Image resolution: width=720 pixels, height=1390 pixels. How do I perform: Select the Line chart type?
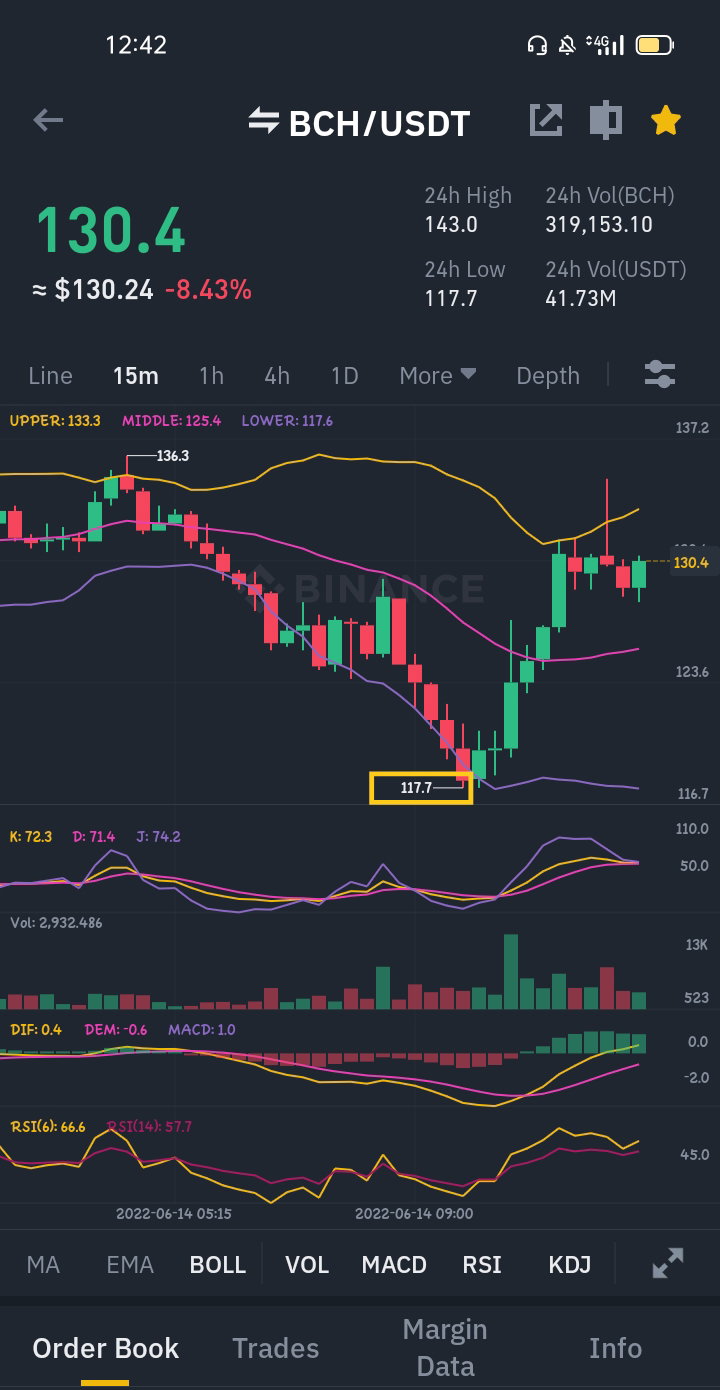point(50,375)
